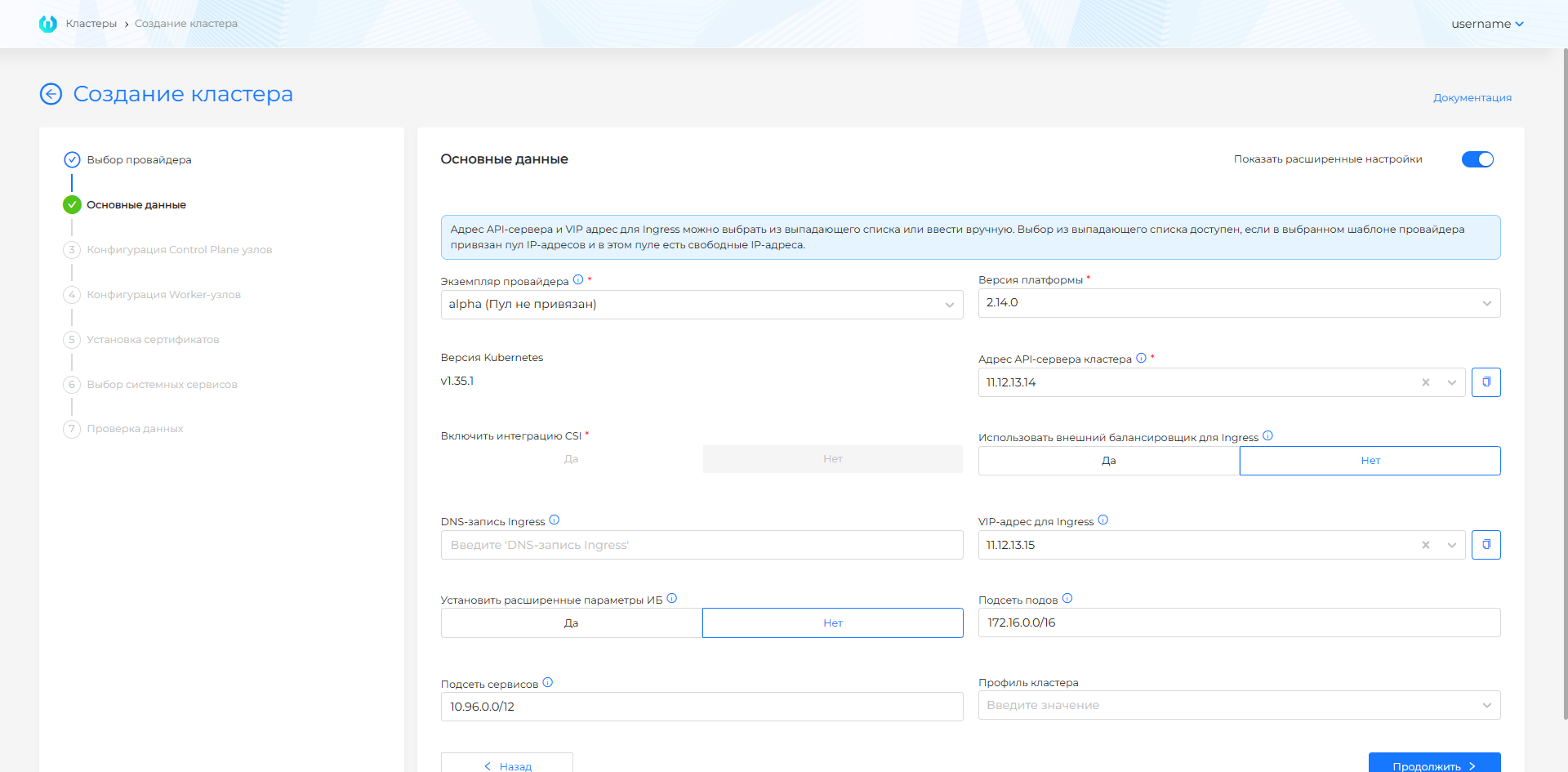Click the page vertical scrollbar
Screen dimensions: 1568x772
coord(1565,384)
